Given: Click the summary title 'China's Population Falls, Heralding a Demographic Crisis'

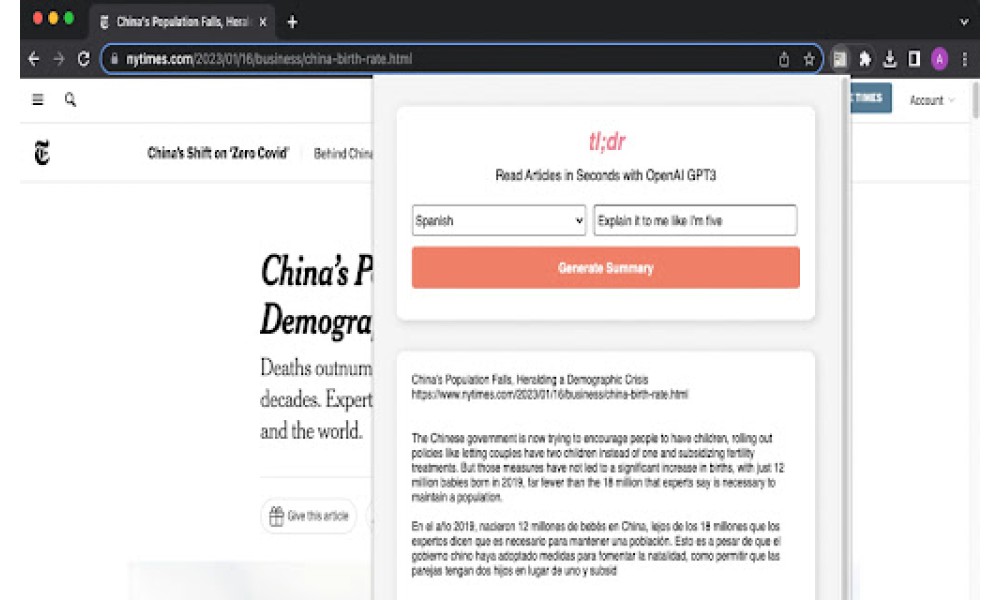Looking at the screenshot, I should [529, 380].
